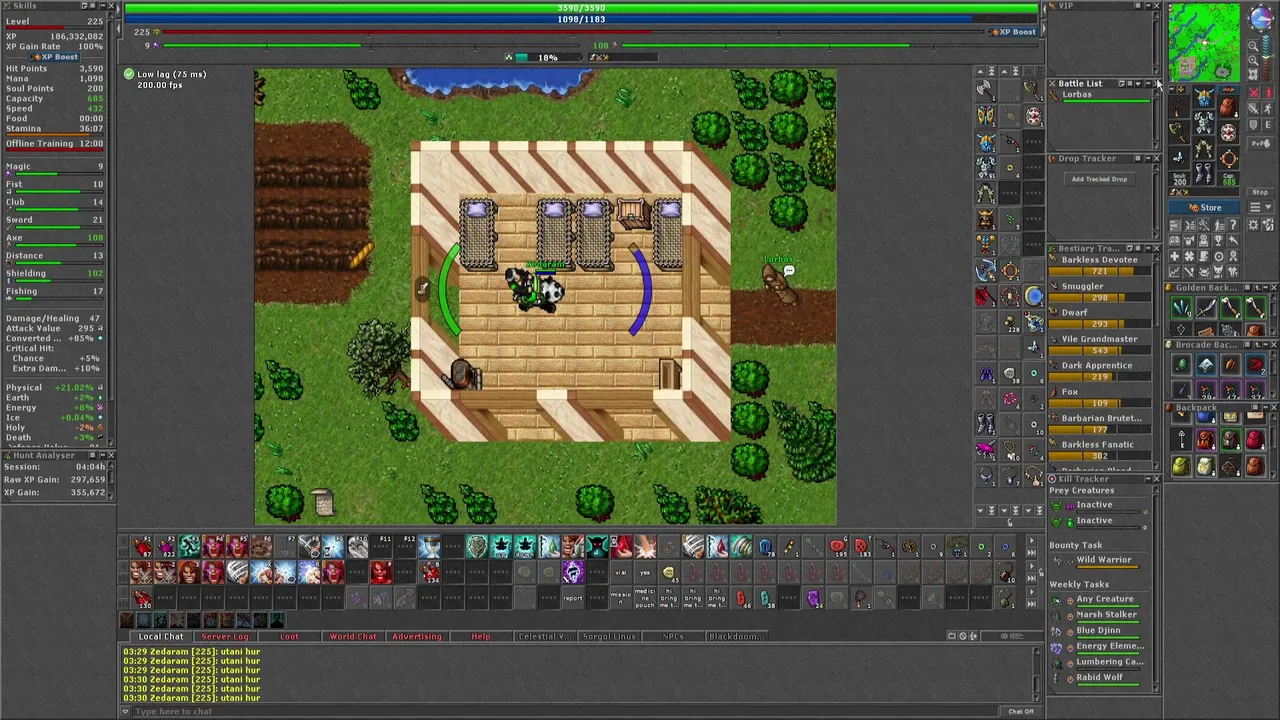Toggle the offensive fight mode icon
This screenshot has width=1280, height=720.
[x=1254, y=108]
